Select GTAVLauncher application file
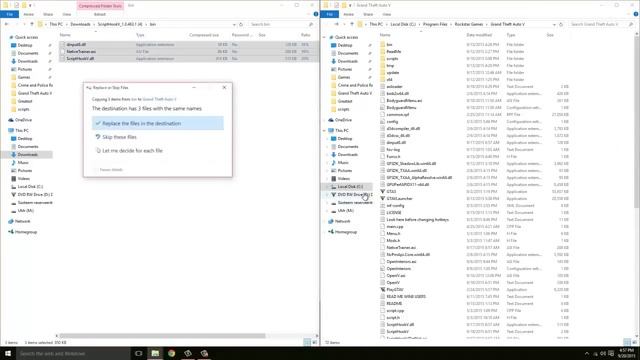 399,198
